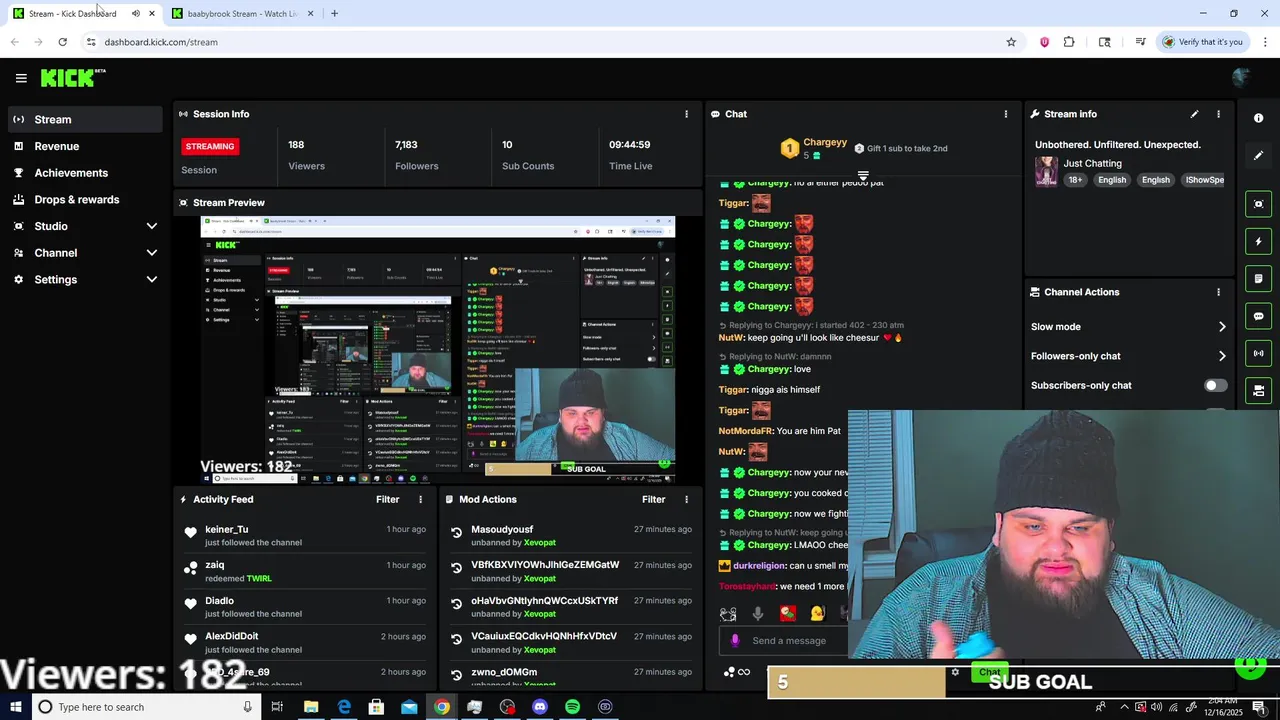Open the Windows Start menu
Viewport: 1280px width, 720px height.
[x=15, y=707]
